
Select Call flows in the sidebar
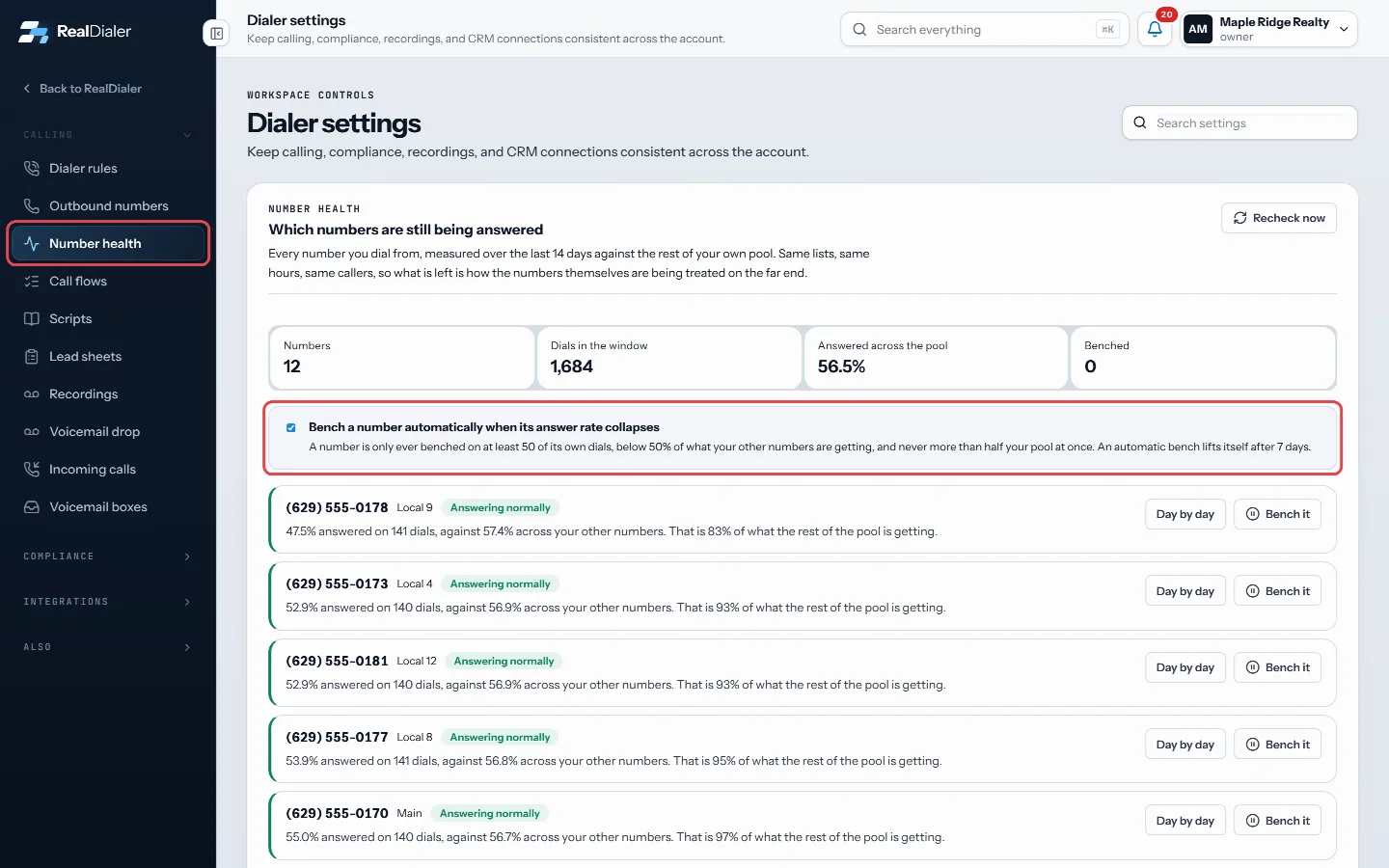pyautogui.click(x=108, y=281)
